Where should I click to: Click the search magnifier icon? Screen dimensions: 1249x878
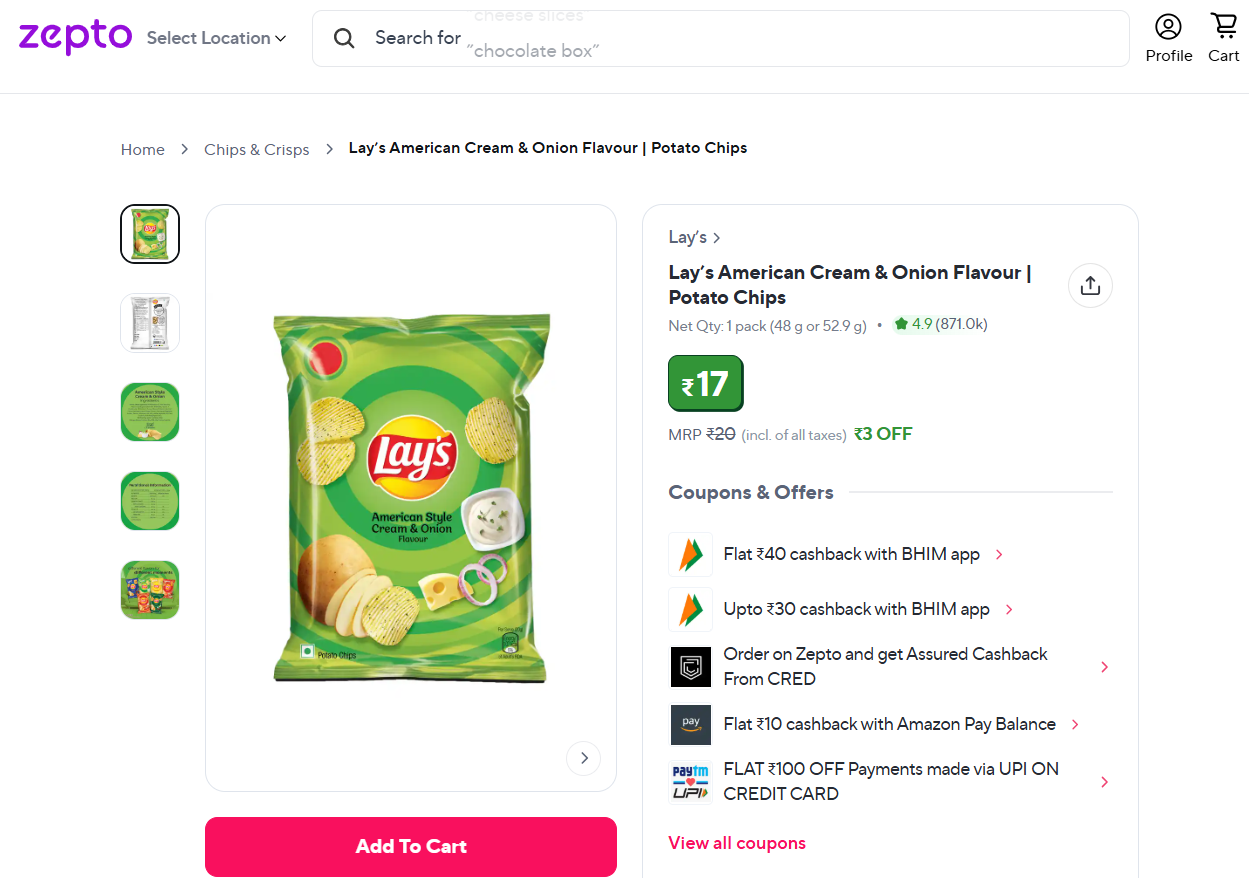click(344, 38)
